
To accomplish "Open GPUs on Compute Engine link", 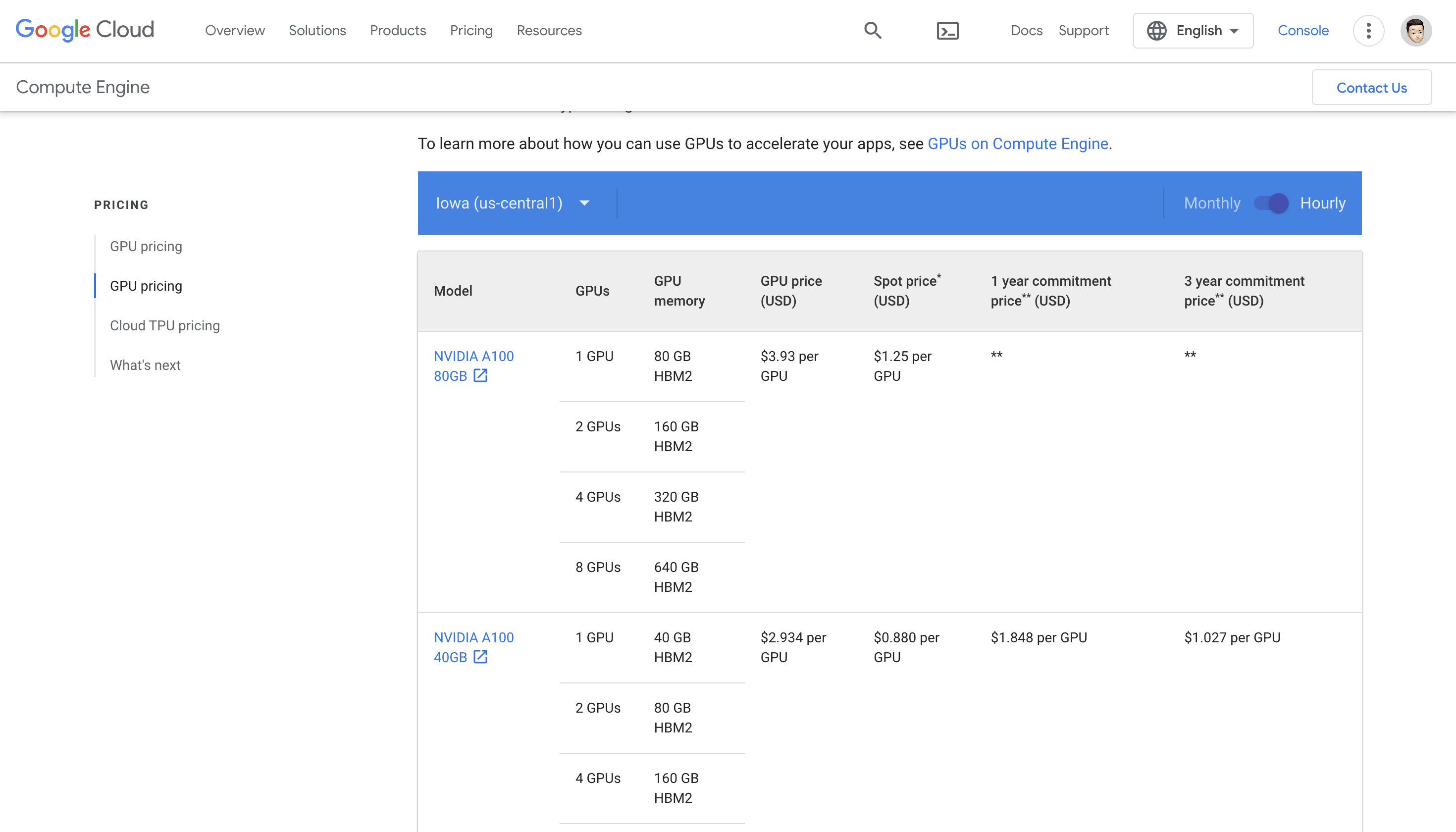I will point(1017,144).
